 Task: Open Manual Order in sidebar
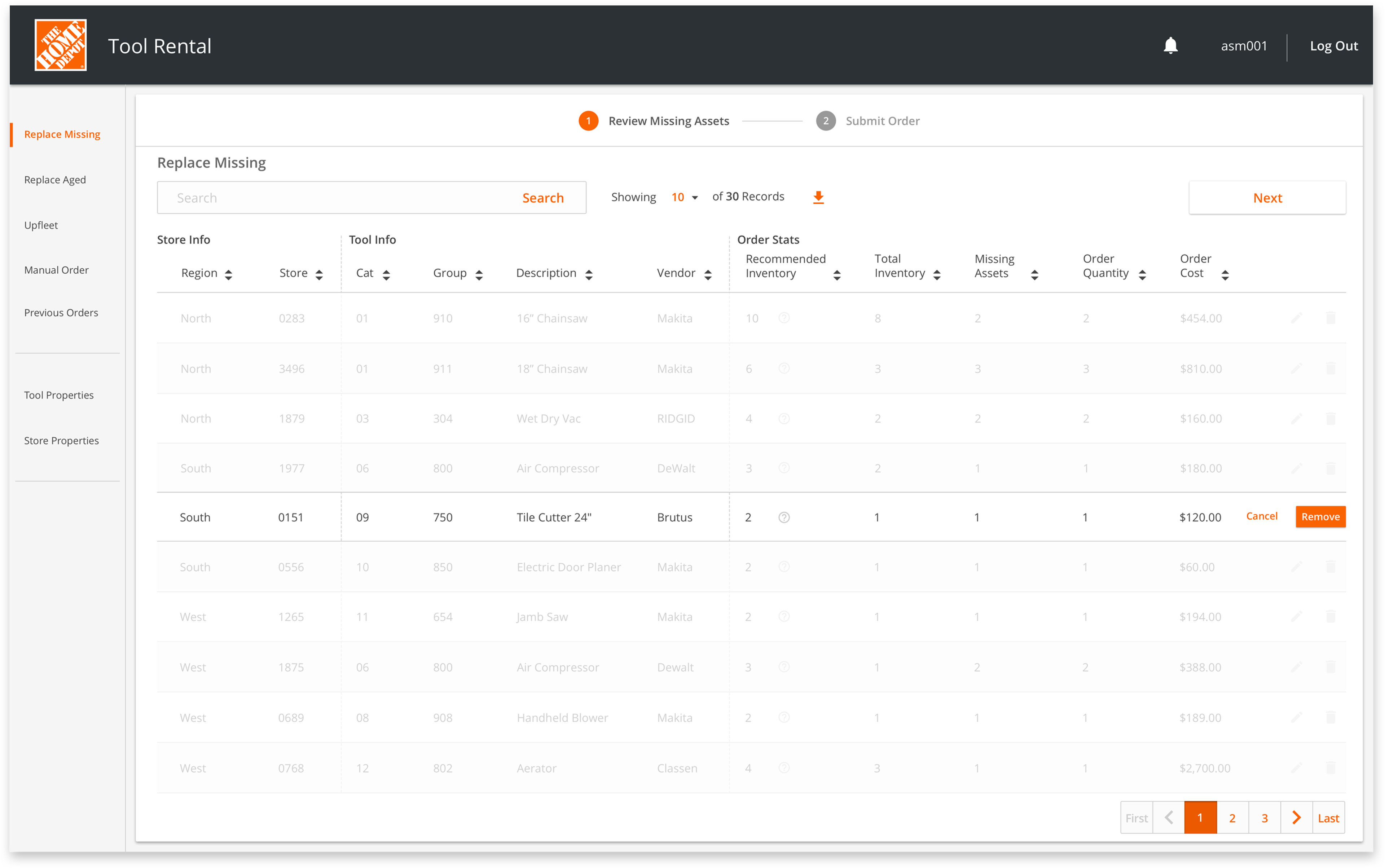(56, 270)
